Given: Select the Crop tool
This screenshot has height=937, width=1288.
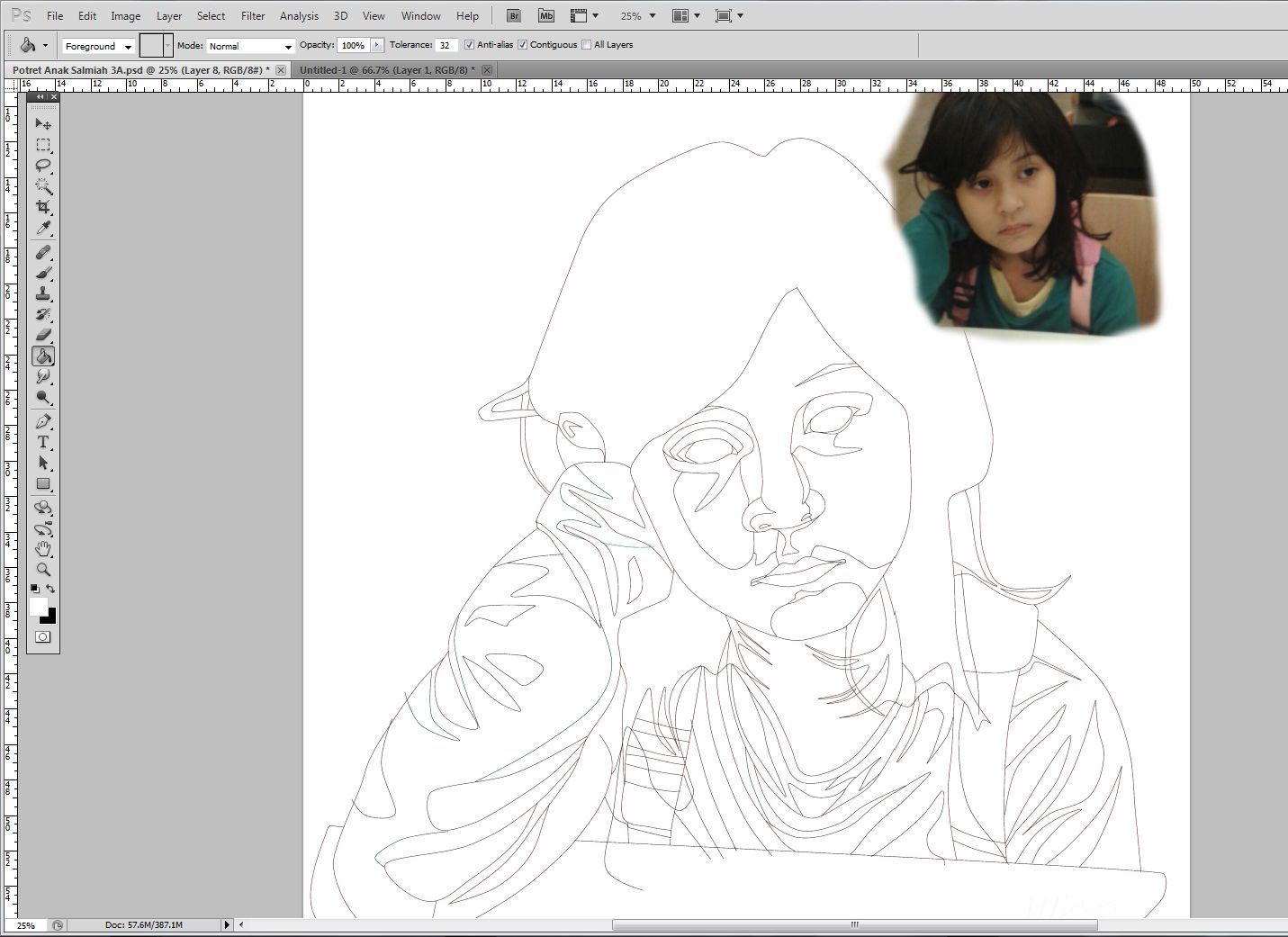Looking at the screenshot, I should click(x=43, y=207).
